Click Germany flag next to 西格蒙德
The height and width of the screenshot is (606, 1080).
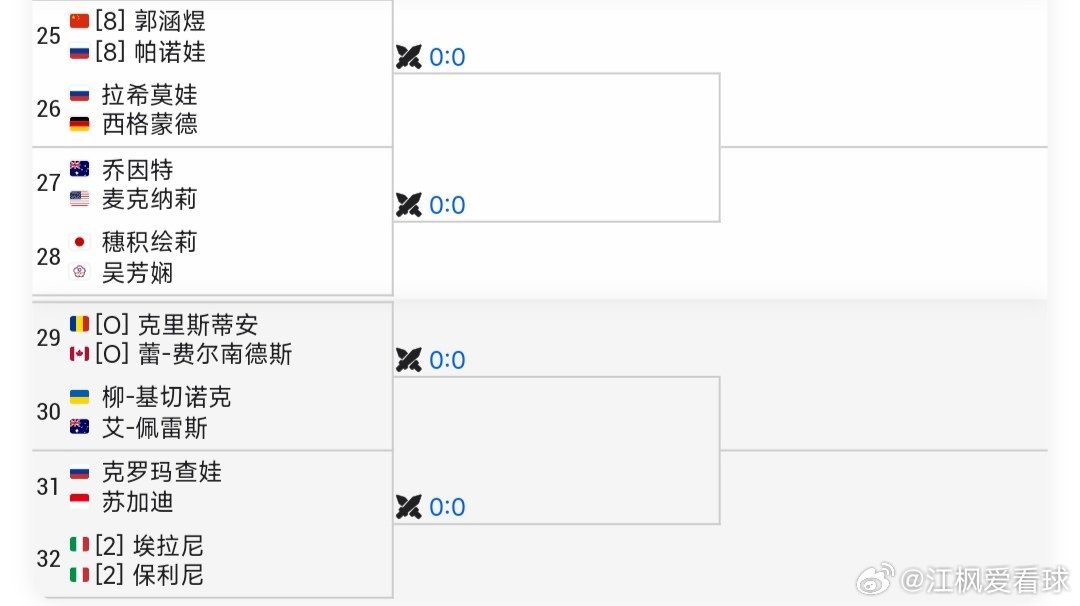(79, 124)
